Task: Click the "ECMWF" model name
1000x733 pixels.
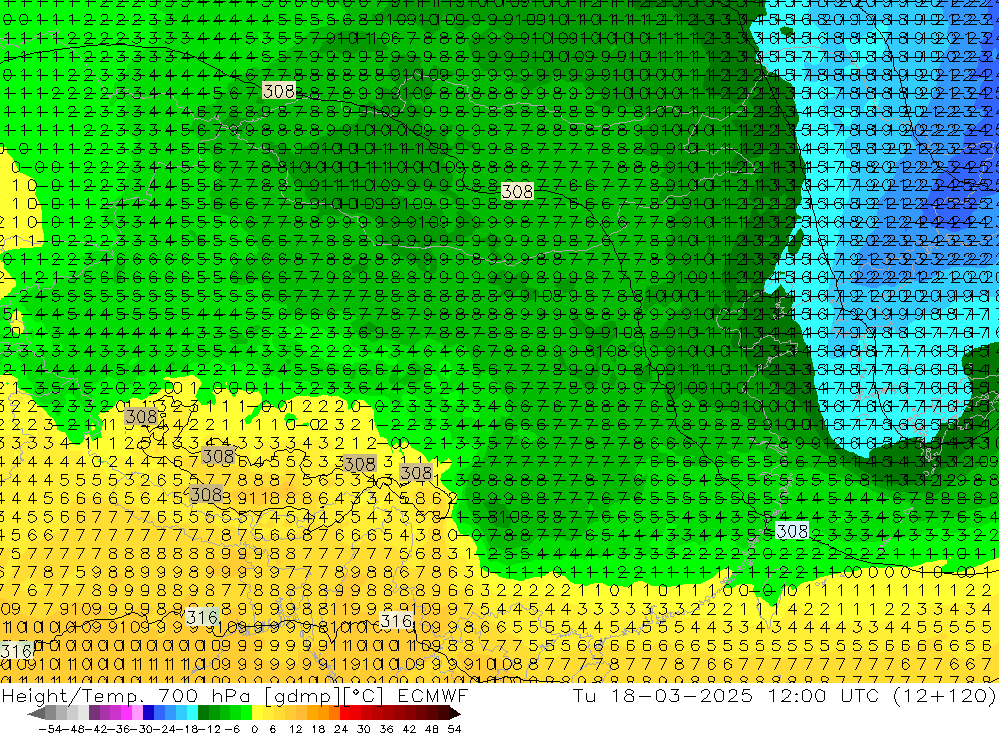Action: point(432,695)
